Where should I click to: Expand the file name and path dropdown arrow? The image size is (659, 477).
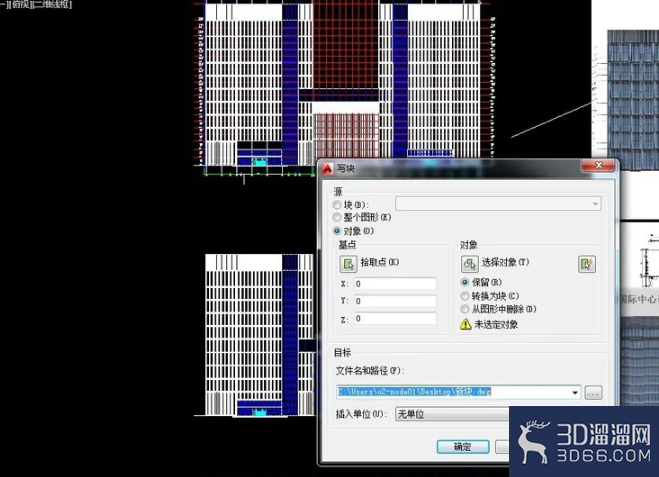pyautogui.click(x=575, y=393)
